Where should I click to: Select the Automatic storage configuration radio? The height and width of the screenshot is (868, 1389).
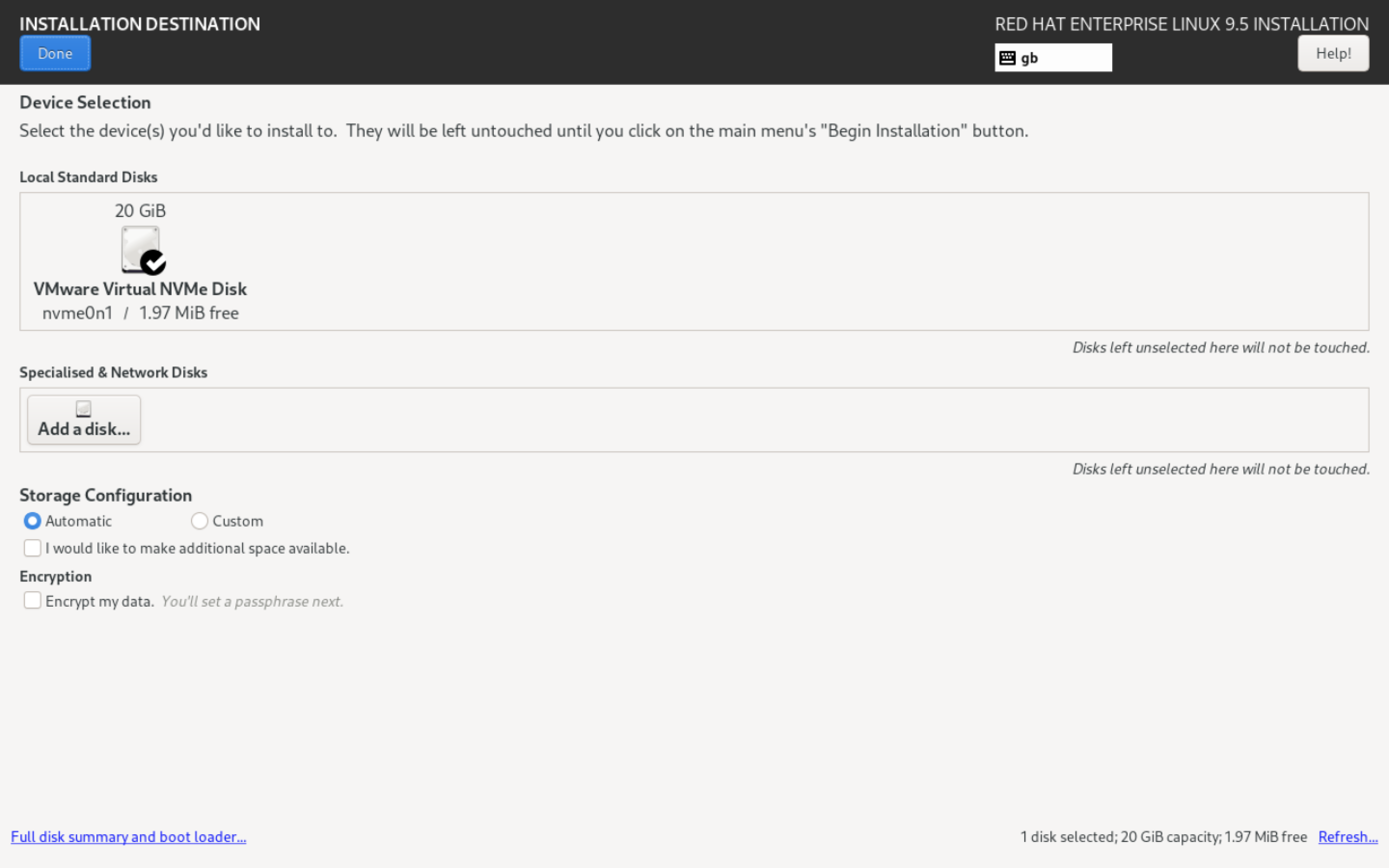(x=32, y=521)
